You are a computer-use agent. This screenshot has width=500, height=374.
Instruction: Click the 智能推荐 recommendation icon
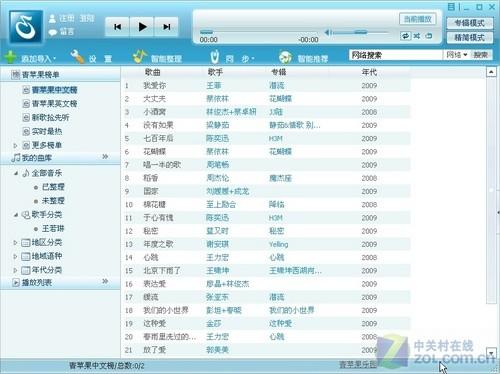[286, 57]
